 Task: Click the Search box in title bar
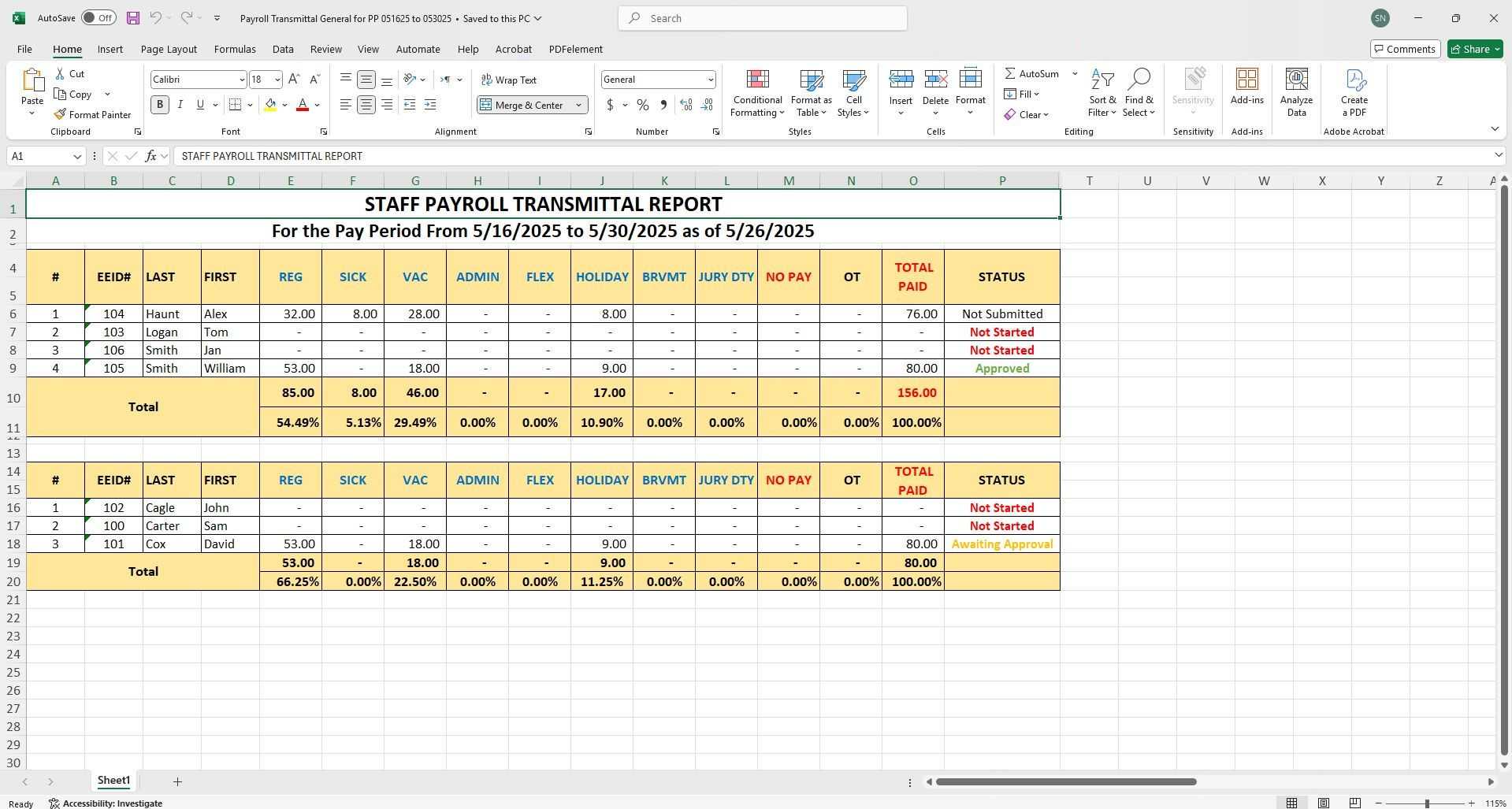762,18
